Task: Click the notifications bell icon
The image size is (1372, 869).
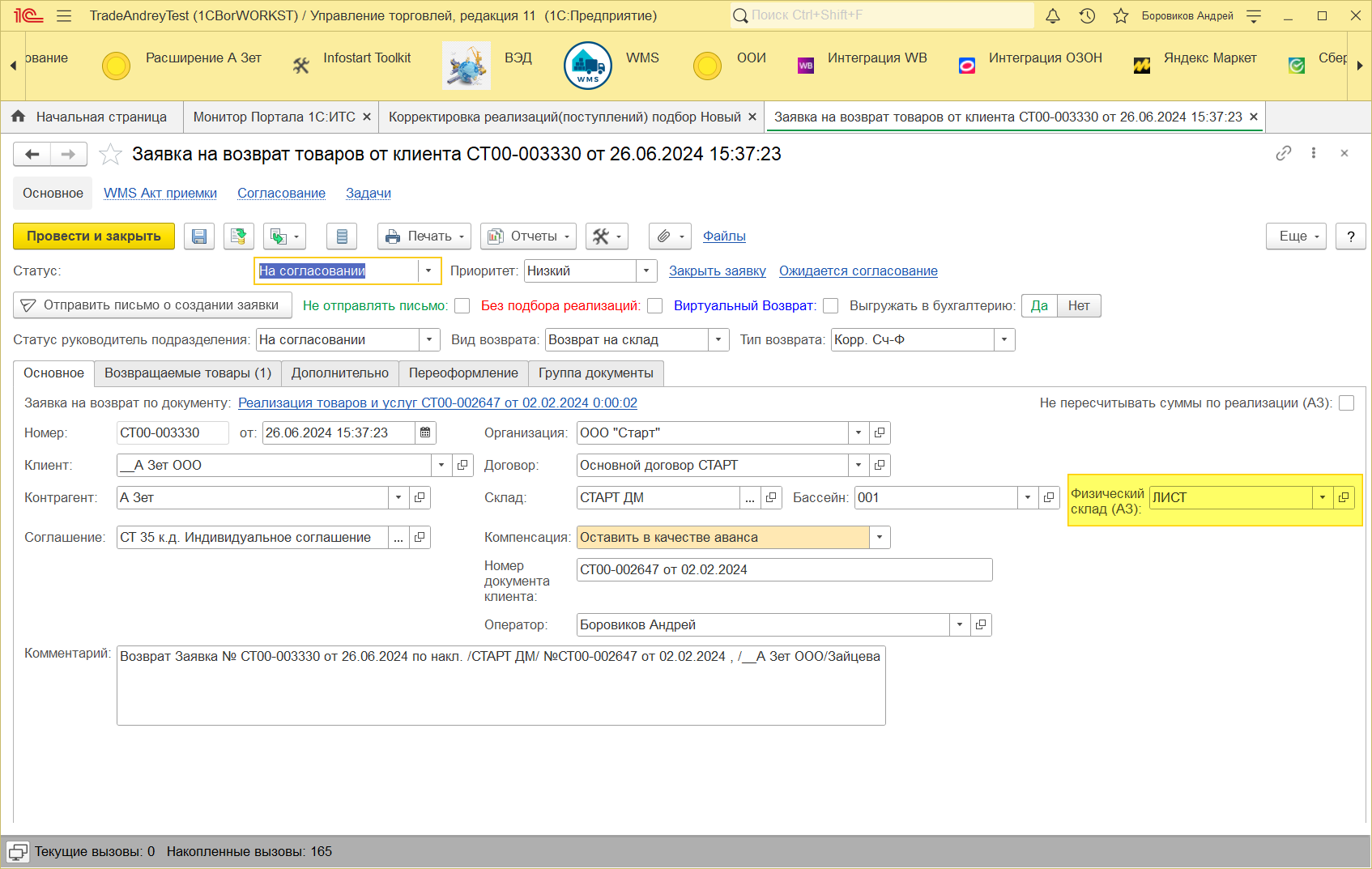Action: 1053,15
